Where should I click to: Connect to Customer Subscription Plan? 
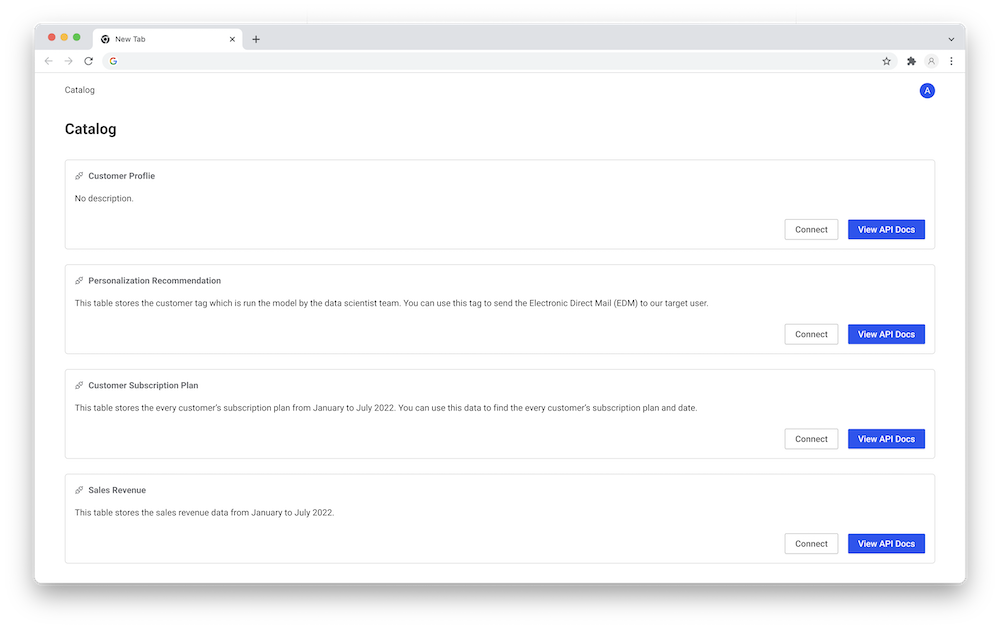[811, 439]
